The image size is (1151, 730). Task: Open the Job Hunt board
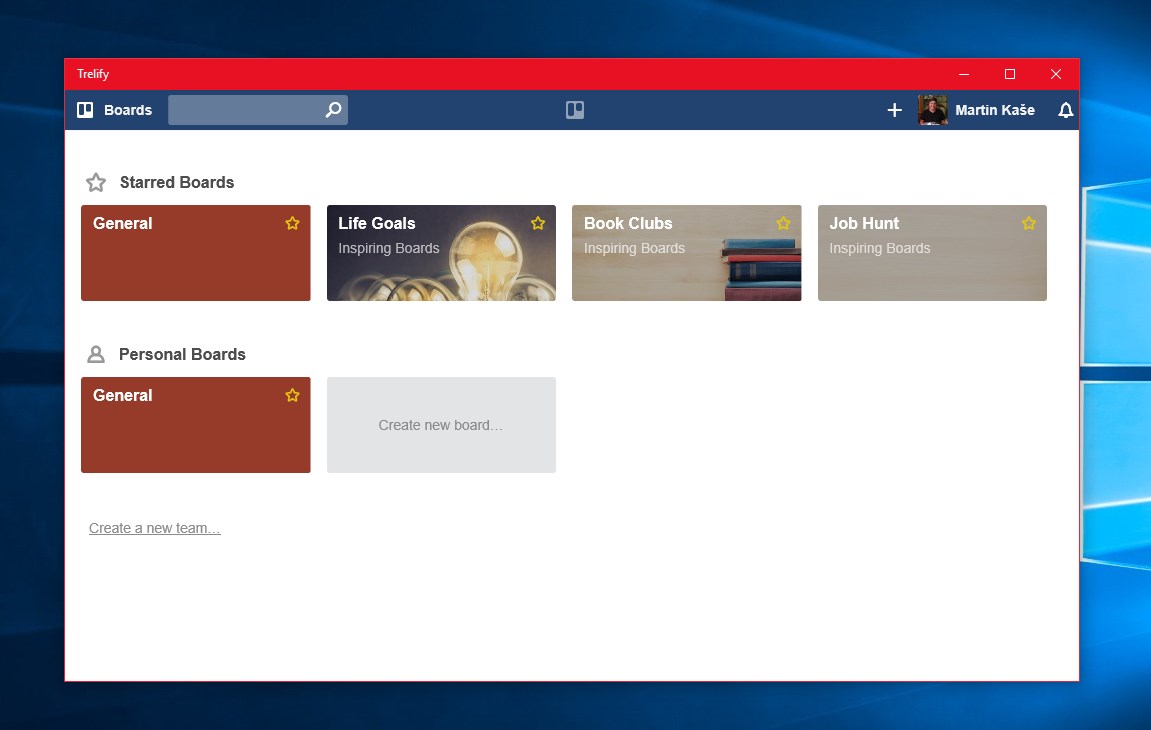(x=932, y=253)
